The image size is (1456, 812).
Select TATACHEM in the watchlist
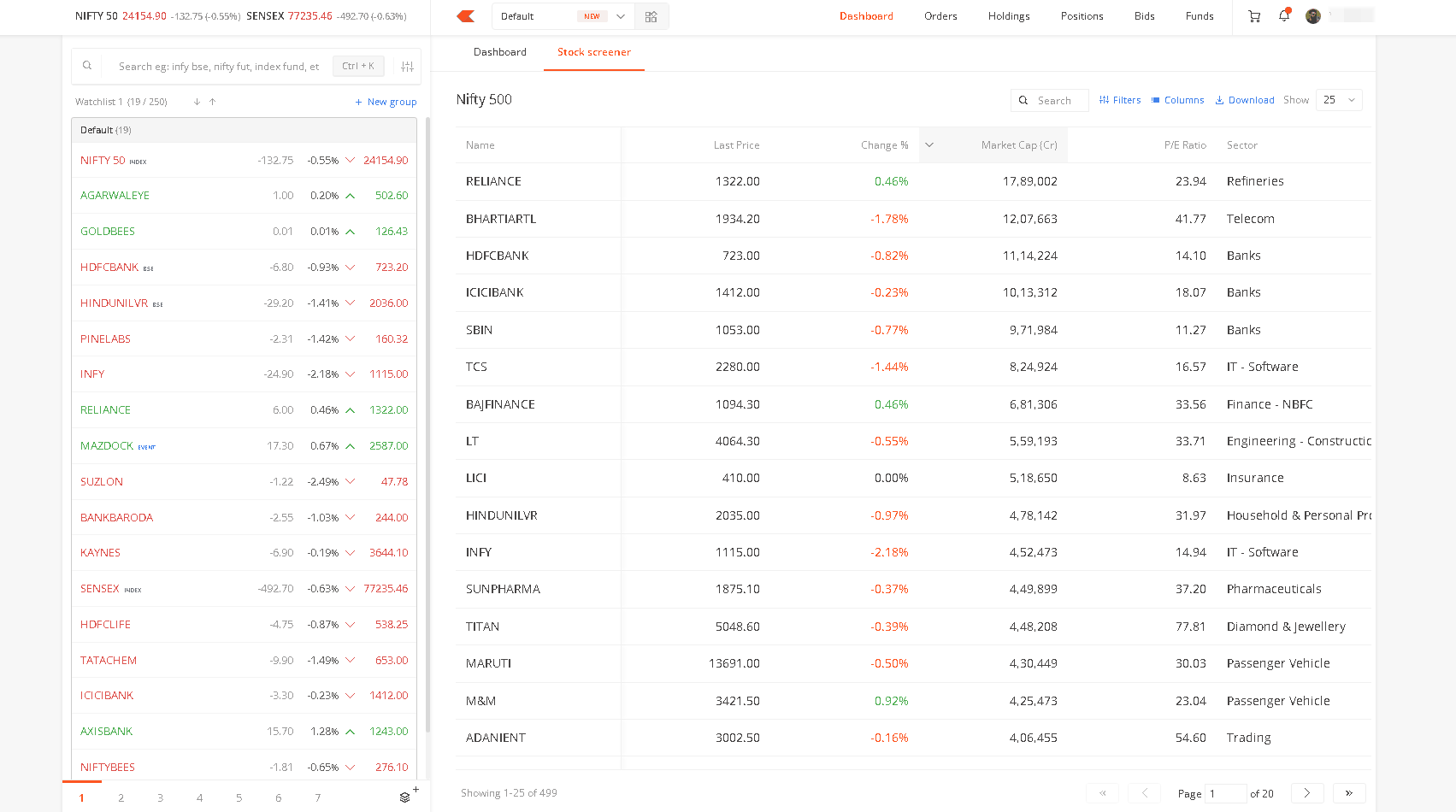(244, 661)
